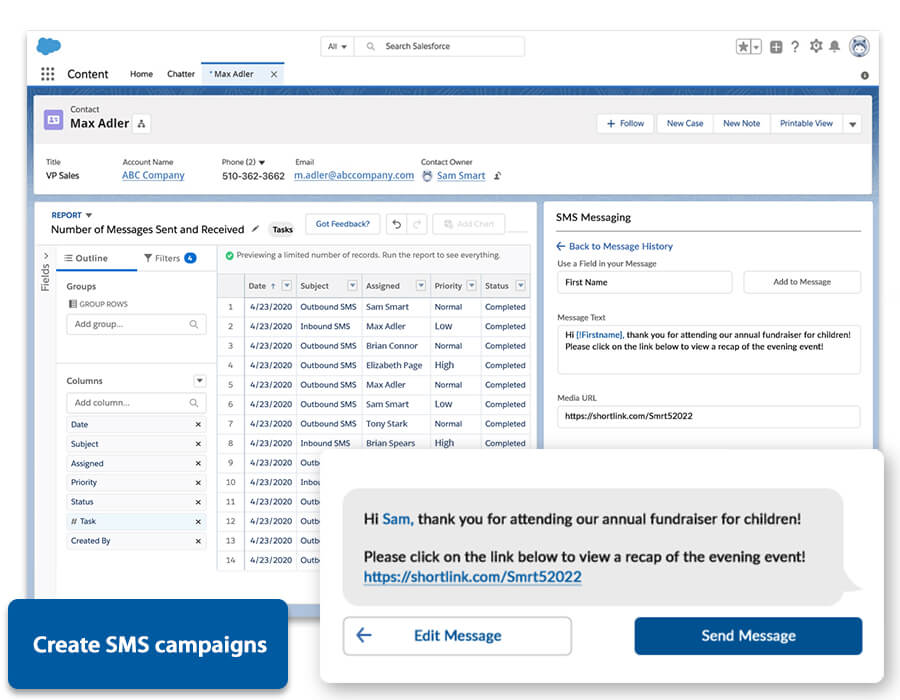Click the New Case button
This screenshot has height=700, width=900.
click(x=685, y=124)
